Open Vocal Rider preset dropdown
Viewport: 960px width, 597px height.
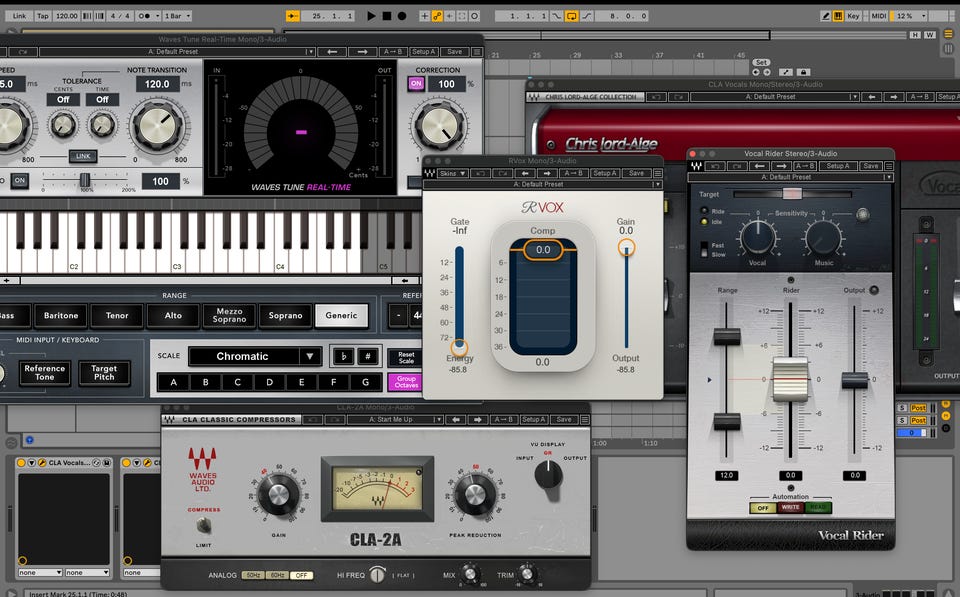790,177
